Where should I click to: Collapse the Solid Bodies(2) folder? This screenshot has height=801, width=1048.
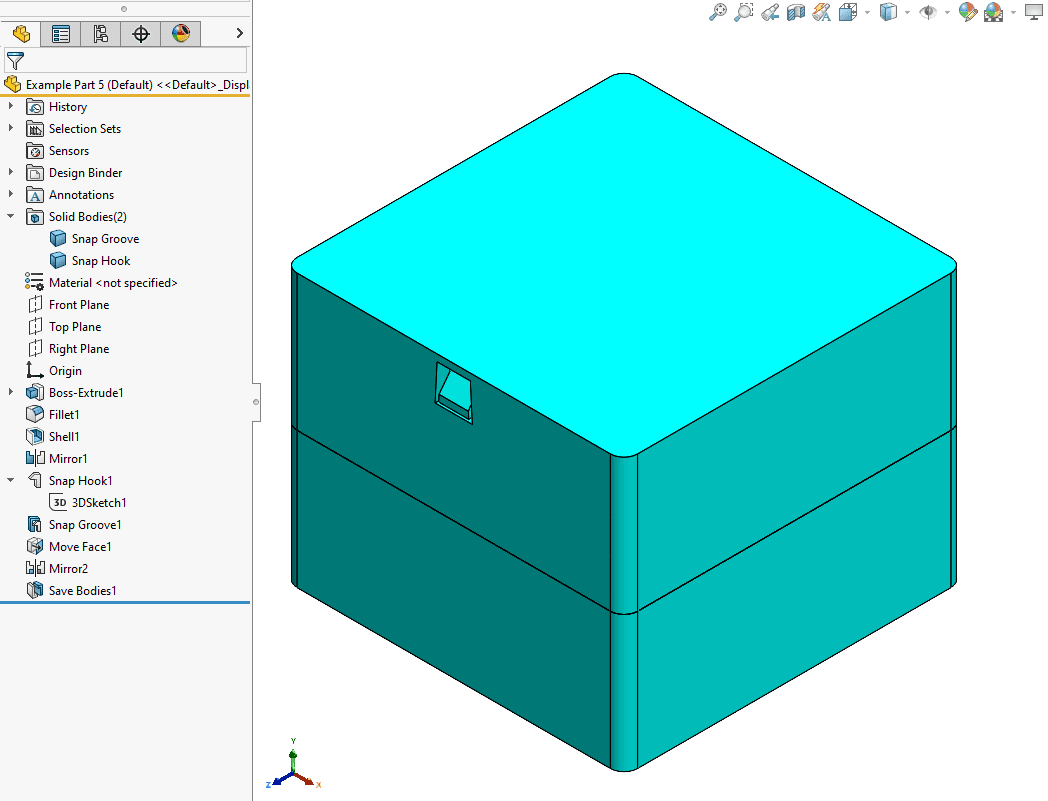click(11, 216)
